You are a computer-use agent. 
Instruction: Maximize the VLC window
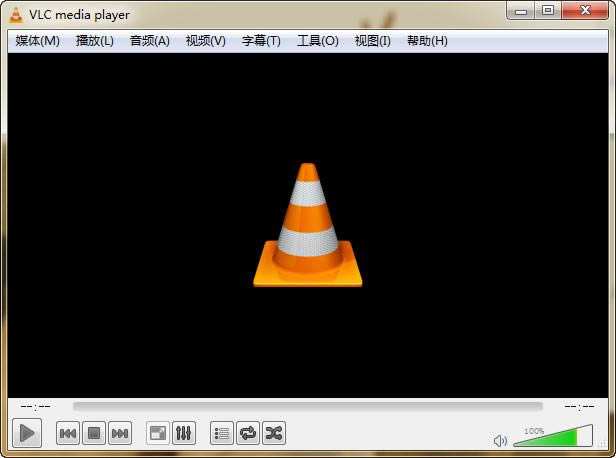click(x=548, y=11)
